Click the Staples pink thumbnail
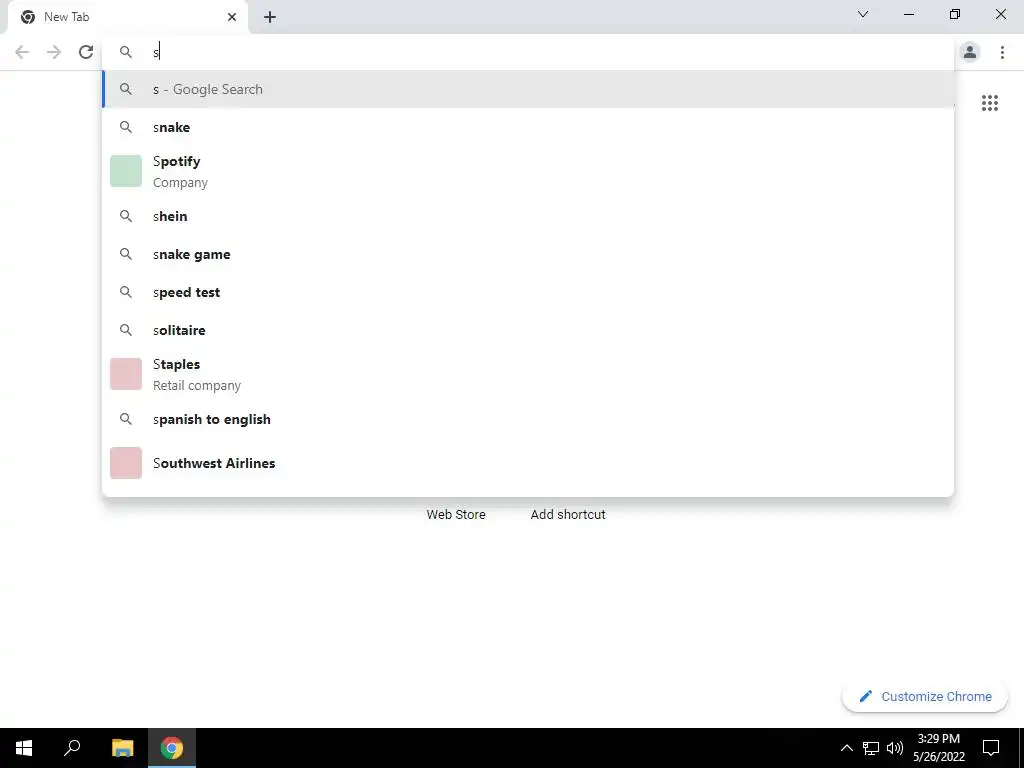 (x=126, y=374)
